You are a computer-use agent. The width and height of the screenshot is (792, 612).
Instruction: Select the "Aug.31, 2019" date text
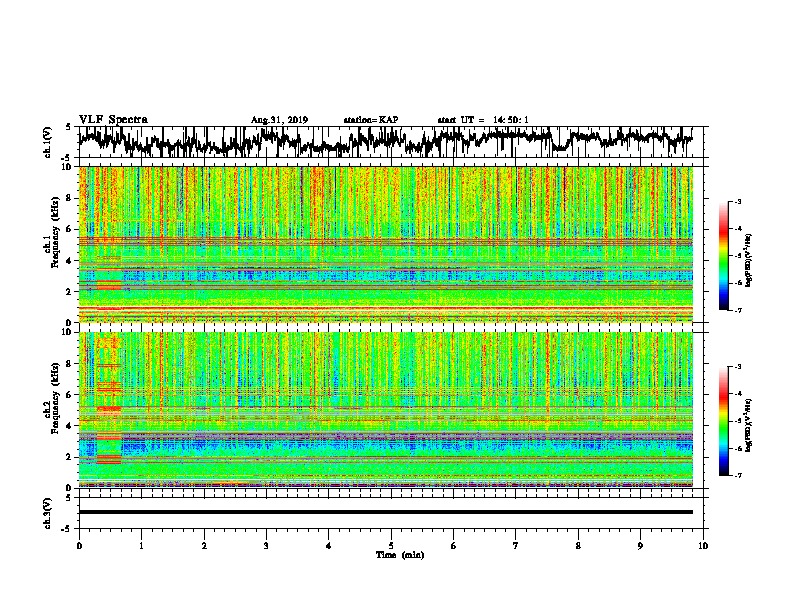pyautogui.click(x=279, y=120)
